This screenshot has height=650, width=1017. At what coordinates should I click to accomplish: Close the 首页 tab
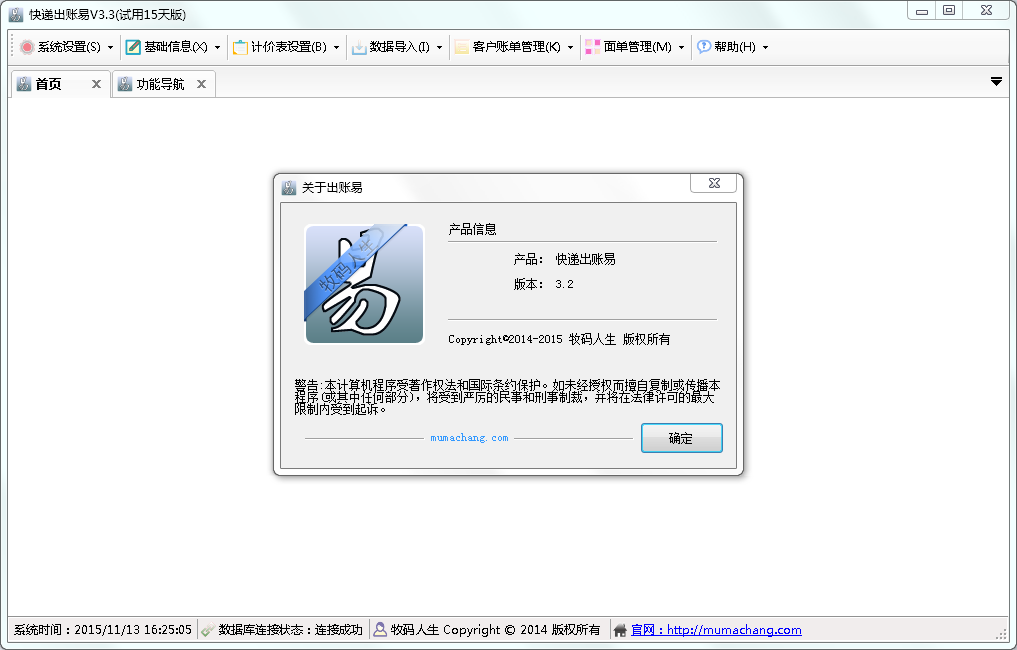pos(96,84)
